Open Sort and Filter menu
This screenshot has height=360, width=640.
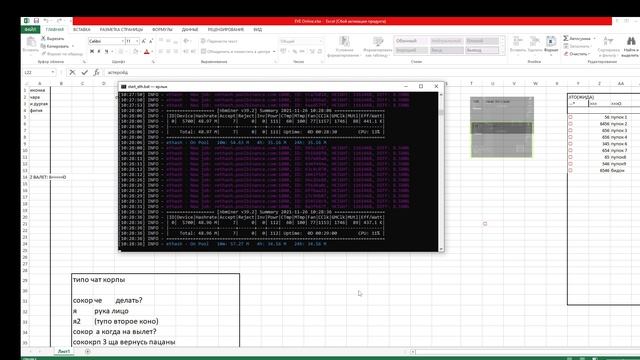[608, 46]
